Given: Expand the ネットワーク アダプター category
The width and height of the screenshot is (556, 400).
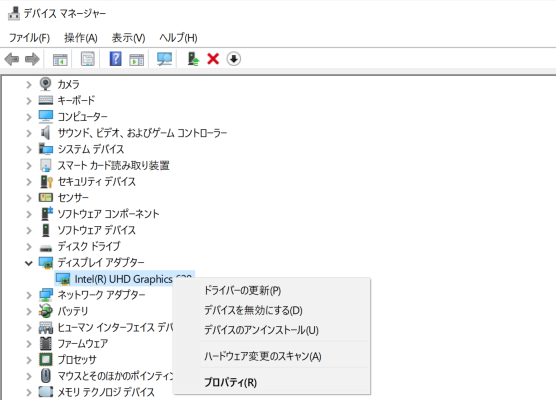Looking at the screenshot, I should click(29, 295).
